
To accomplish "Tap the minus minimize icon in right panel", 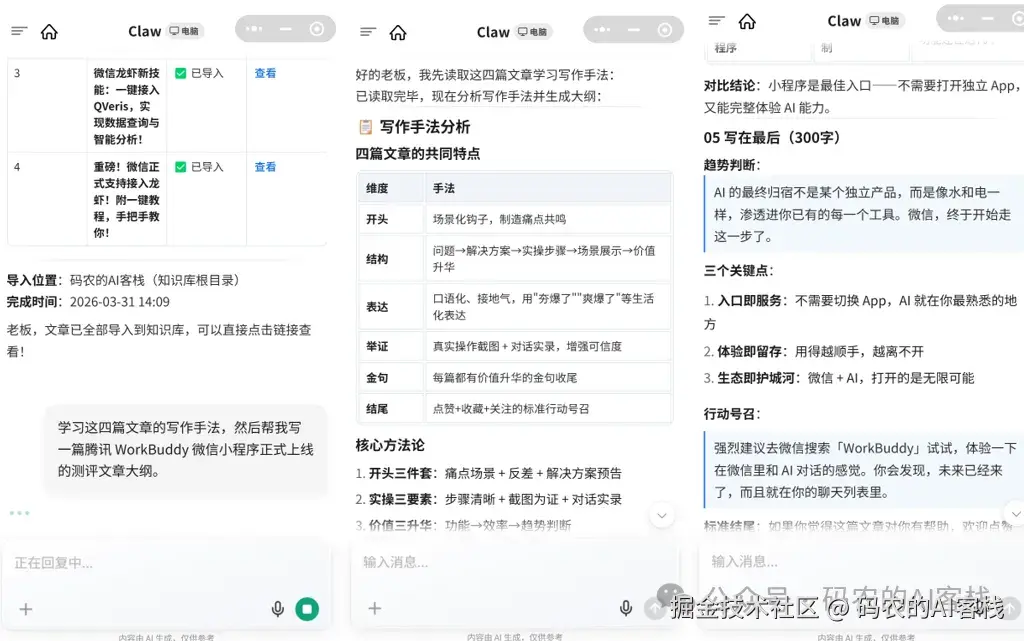I will pos(987,18).
